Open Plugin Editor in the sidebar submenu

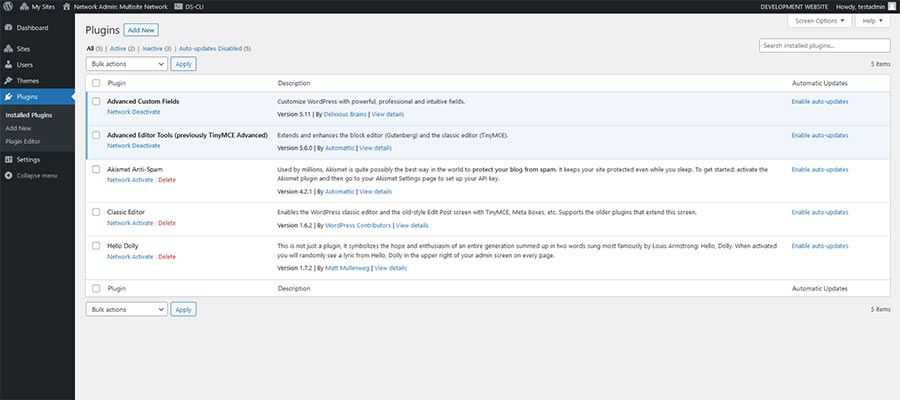[x=22, y=141]
